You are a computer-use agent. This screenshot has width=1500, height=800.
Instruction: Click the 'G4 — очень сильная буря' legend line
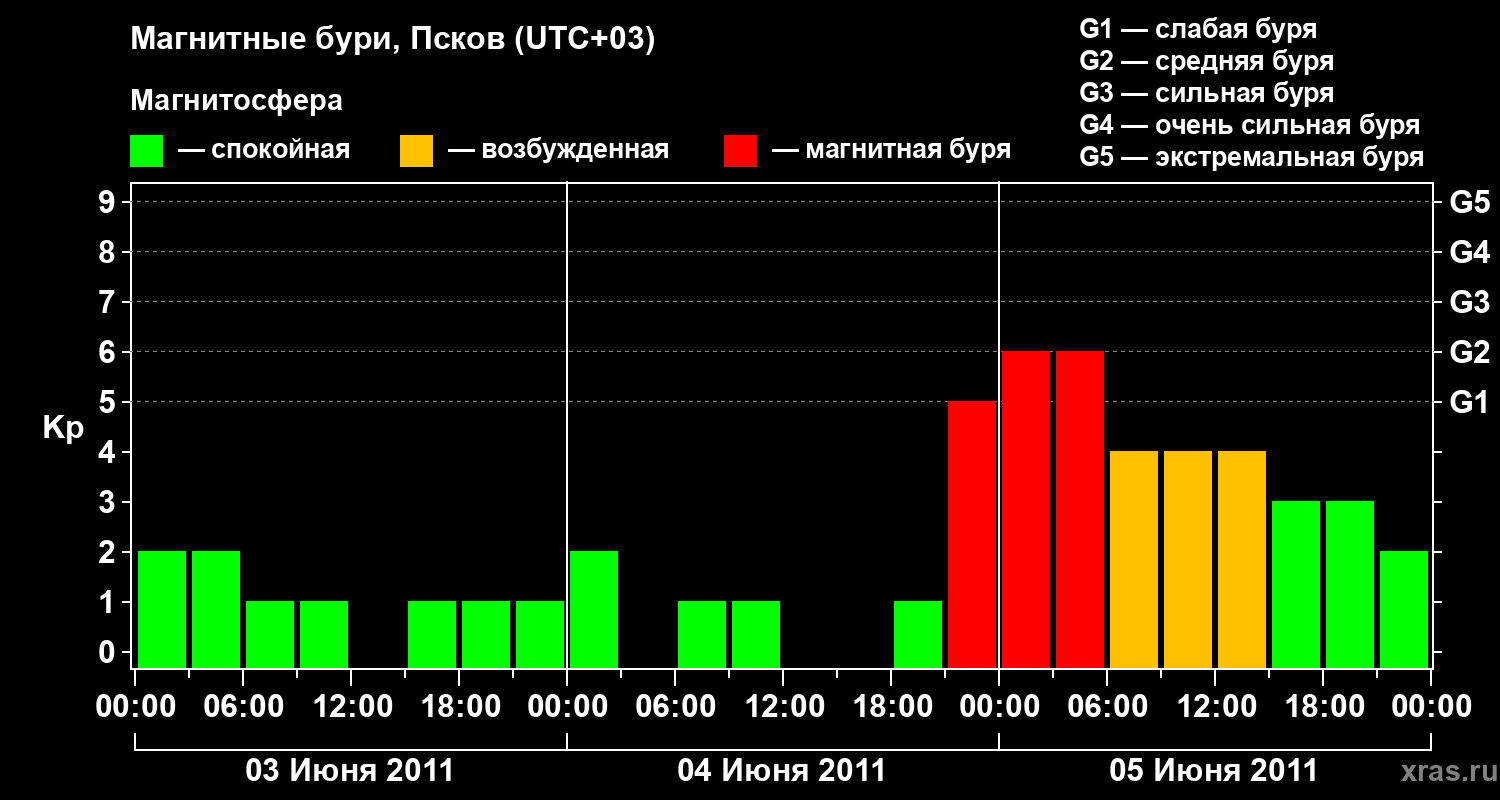pos(1250,125)
